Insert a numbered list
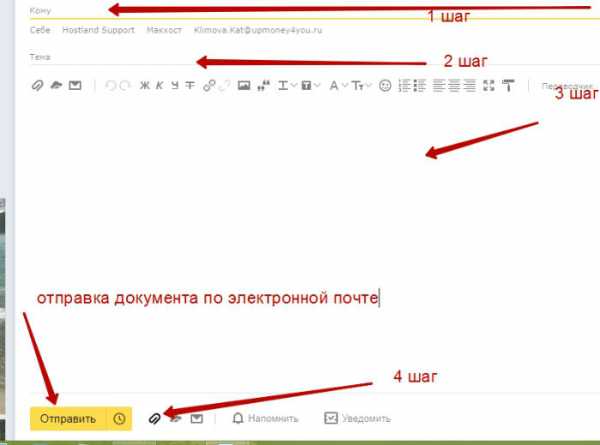 click(x=404, y=85)
